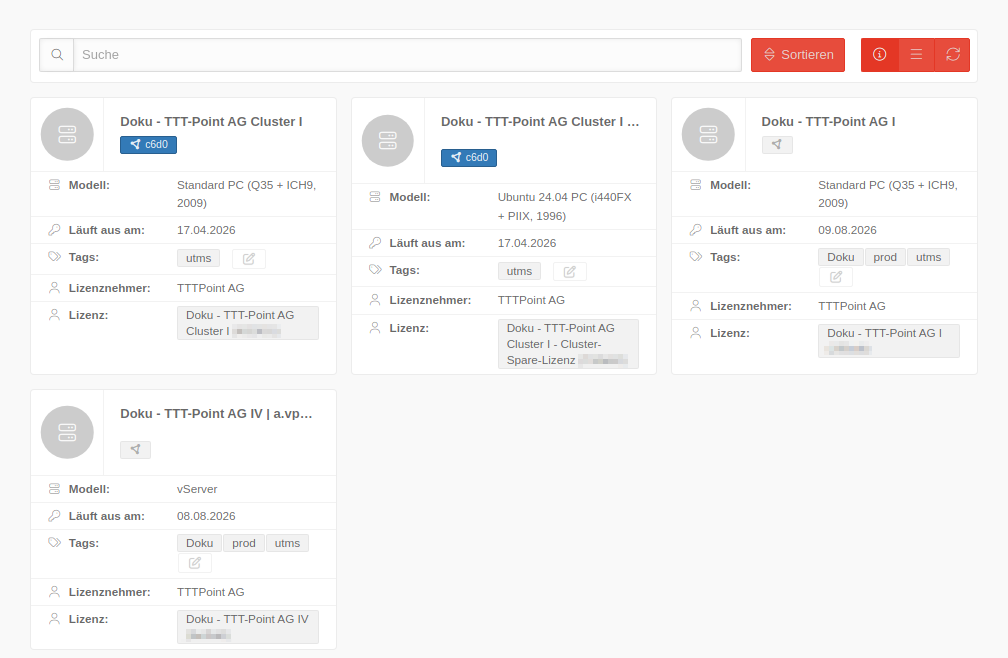Type in the Suche search field
This screenshot has height=658, width=1008.
[407, 55]
